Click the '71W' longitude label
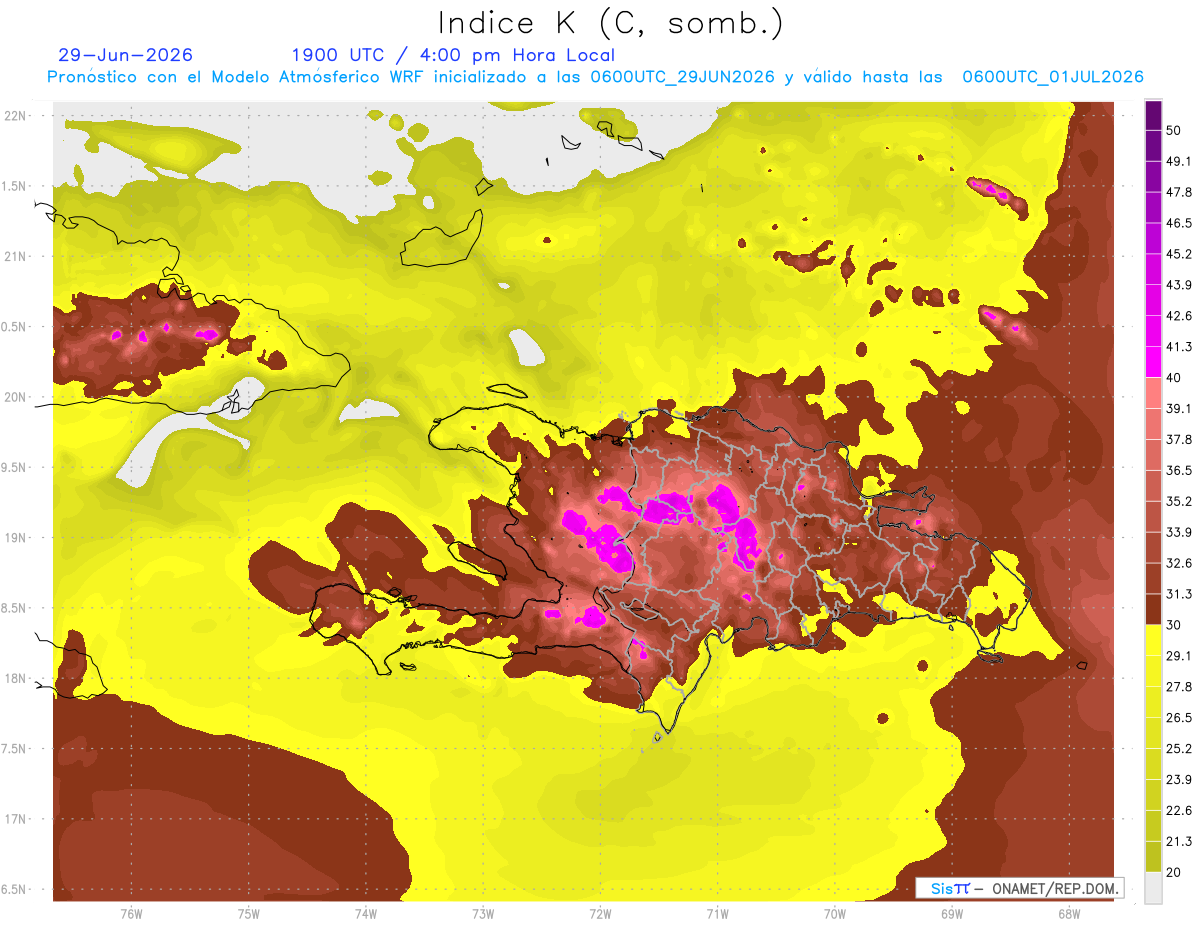 [717, 914]
